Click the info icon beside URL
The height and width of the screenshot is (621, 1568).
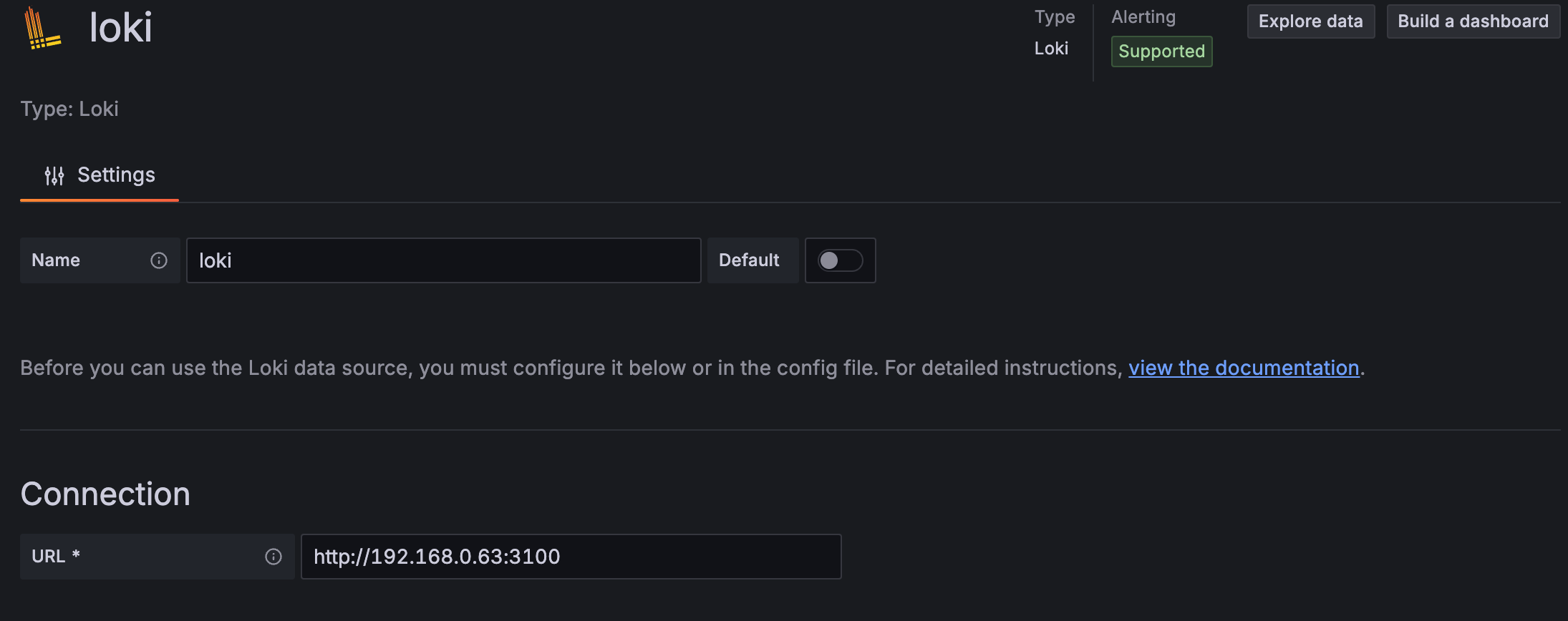point(274,557)
